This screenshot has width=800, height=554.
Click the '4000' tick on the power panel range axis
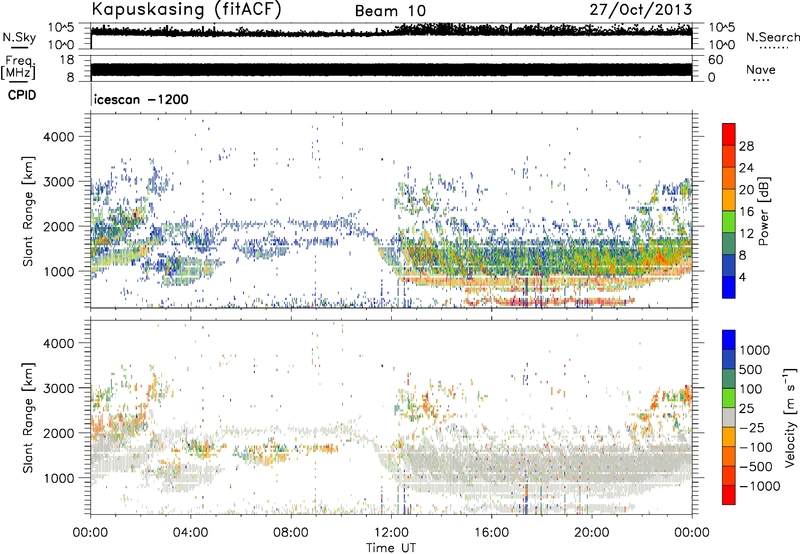59,137
